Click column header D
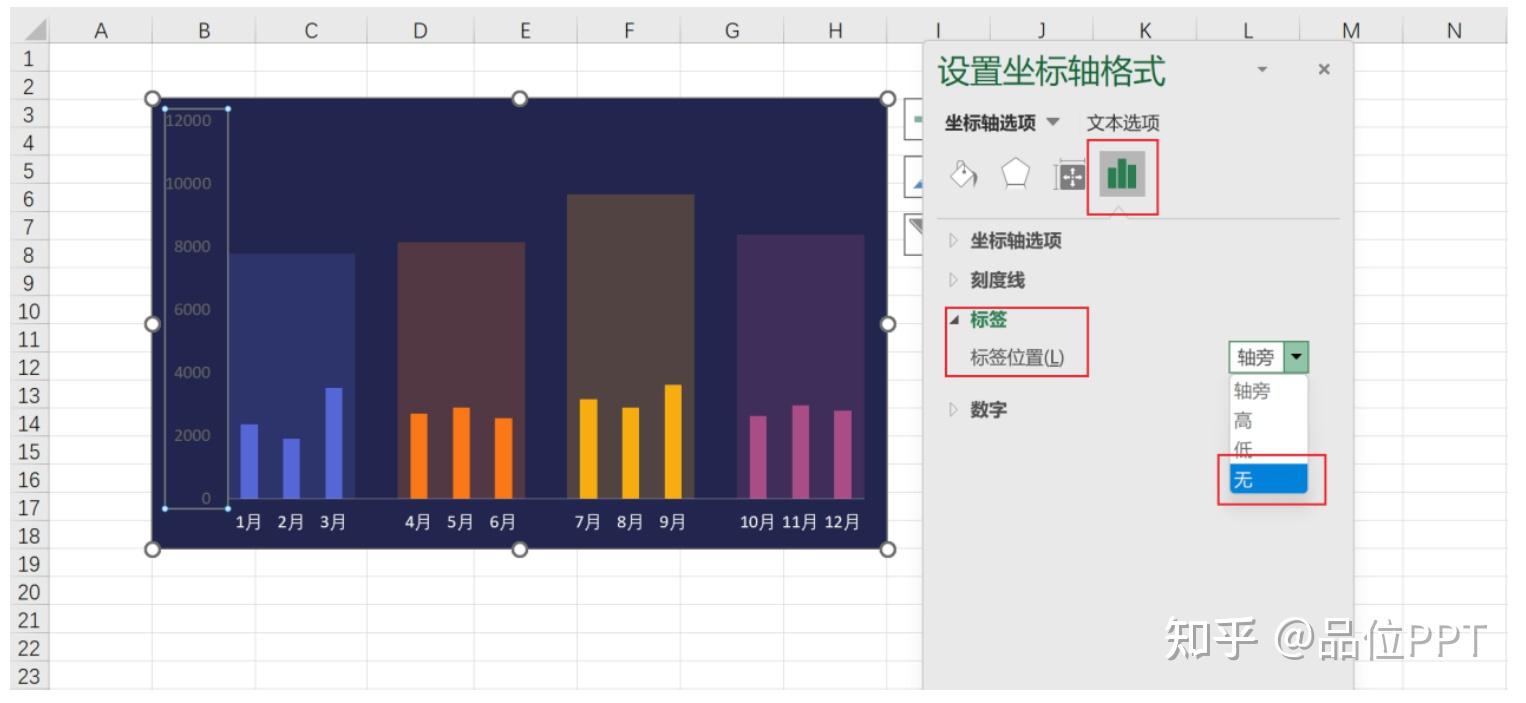The height and width of the screenshot is (703, 1526). point(422,28)
